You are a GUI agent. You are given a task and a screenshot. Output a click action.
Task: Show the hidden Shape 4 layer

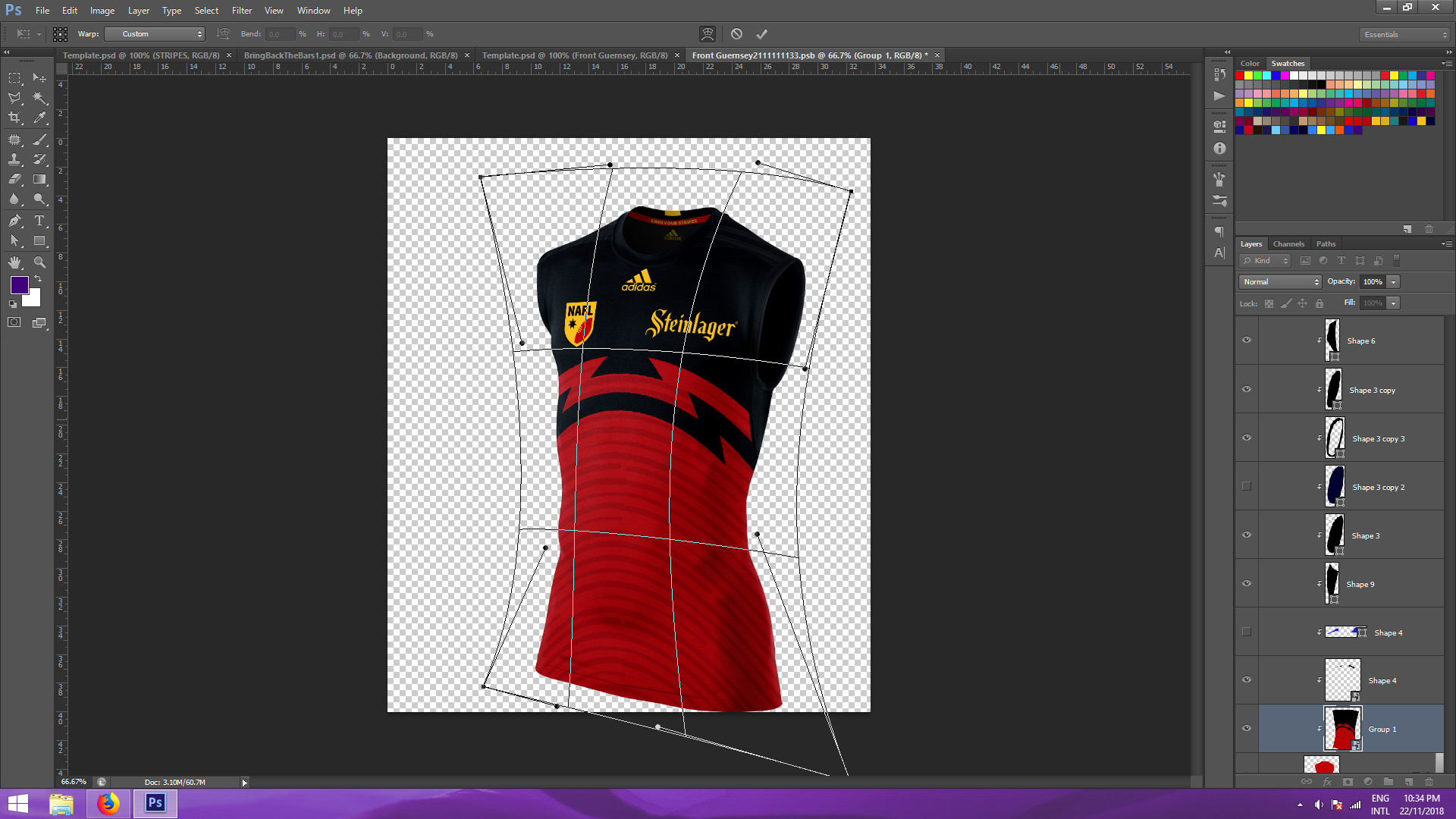click(1247, 632)
